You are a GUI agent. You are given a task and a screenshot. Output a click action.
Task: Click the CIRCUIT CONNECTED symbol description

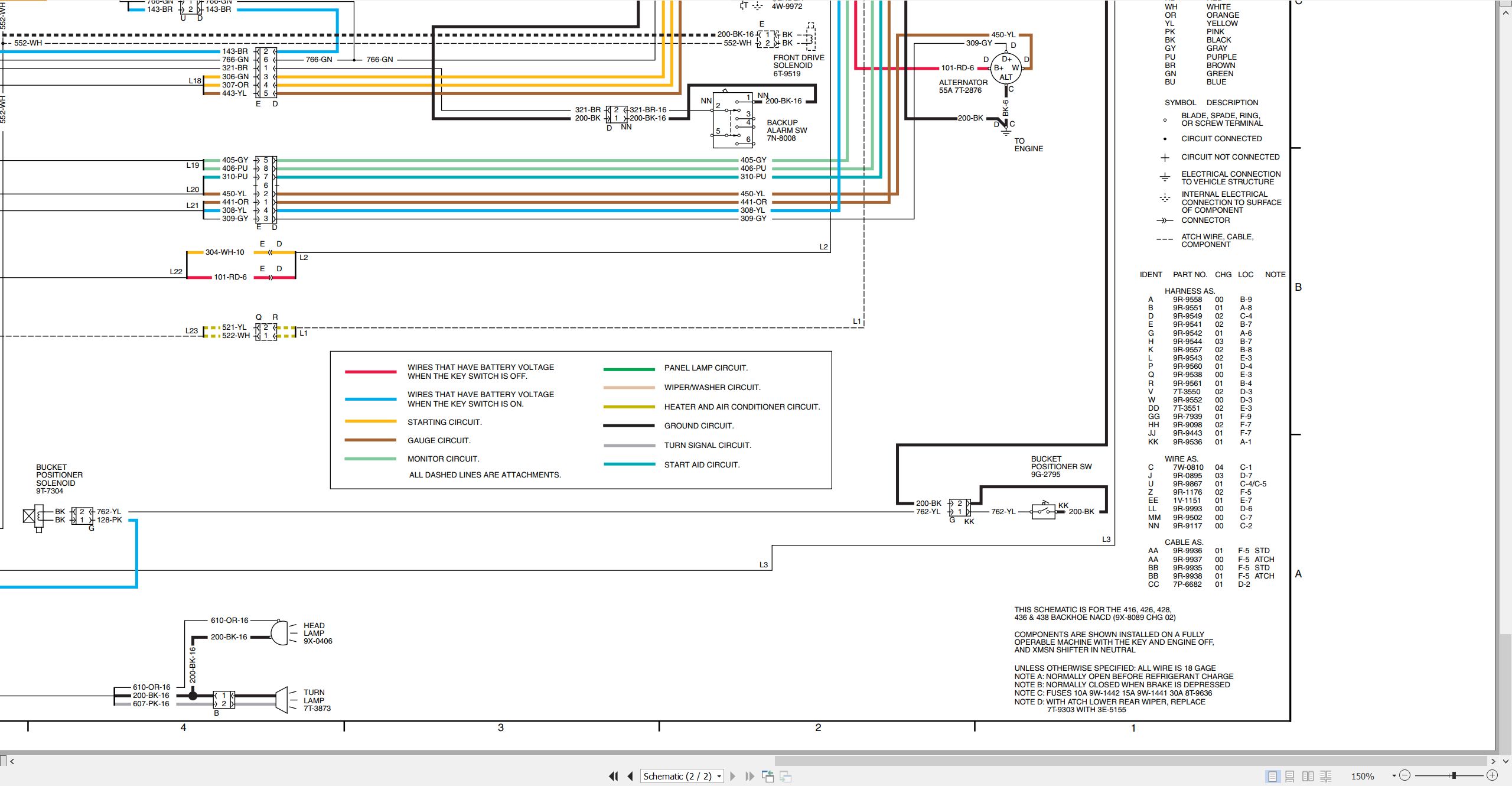click(1221, 138)
